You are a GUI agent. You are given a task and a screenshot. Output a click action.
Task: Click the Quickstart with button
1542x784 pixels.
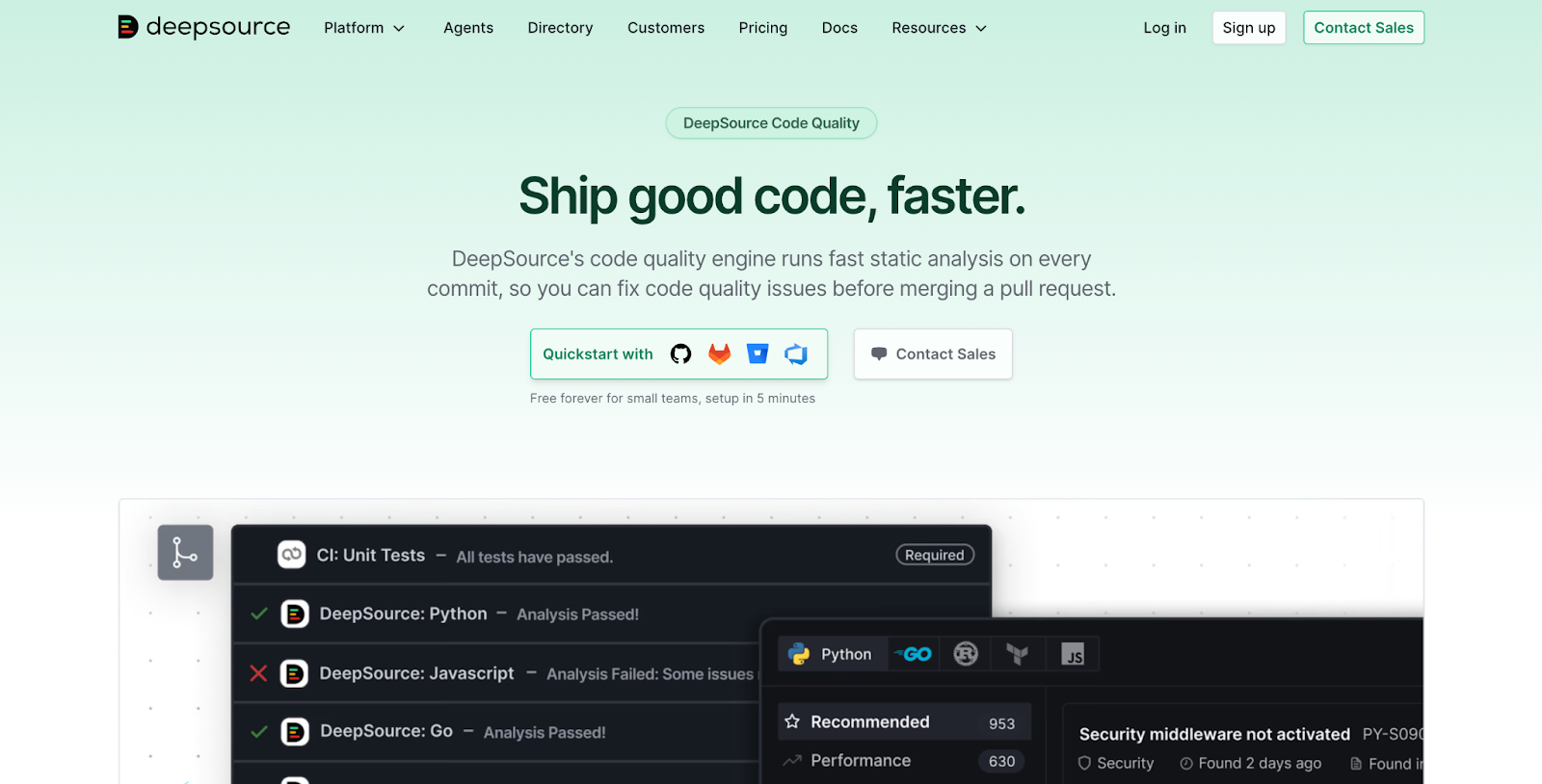pyautogui.click(x=678, y=353)
